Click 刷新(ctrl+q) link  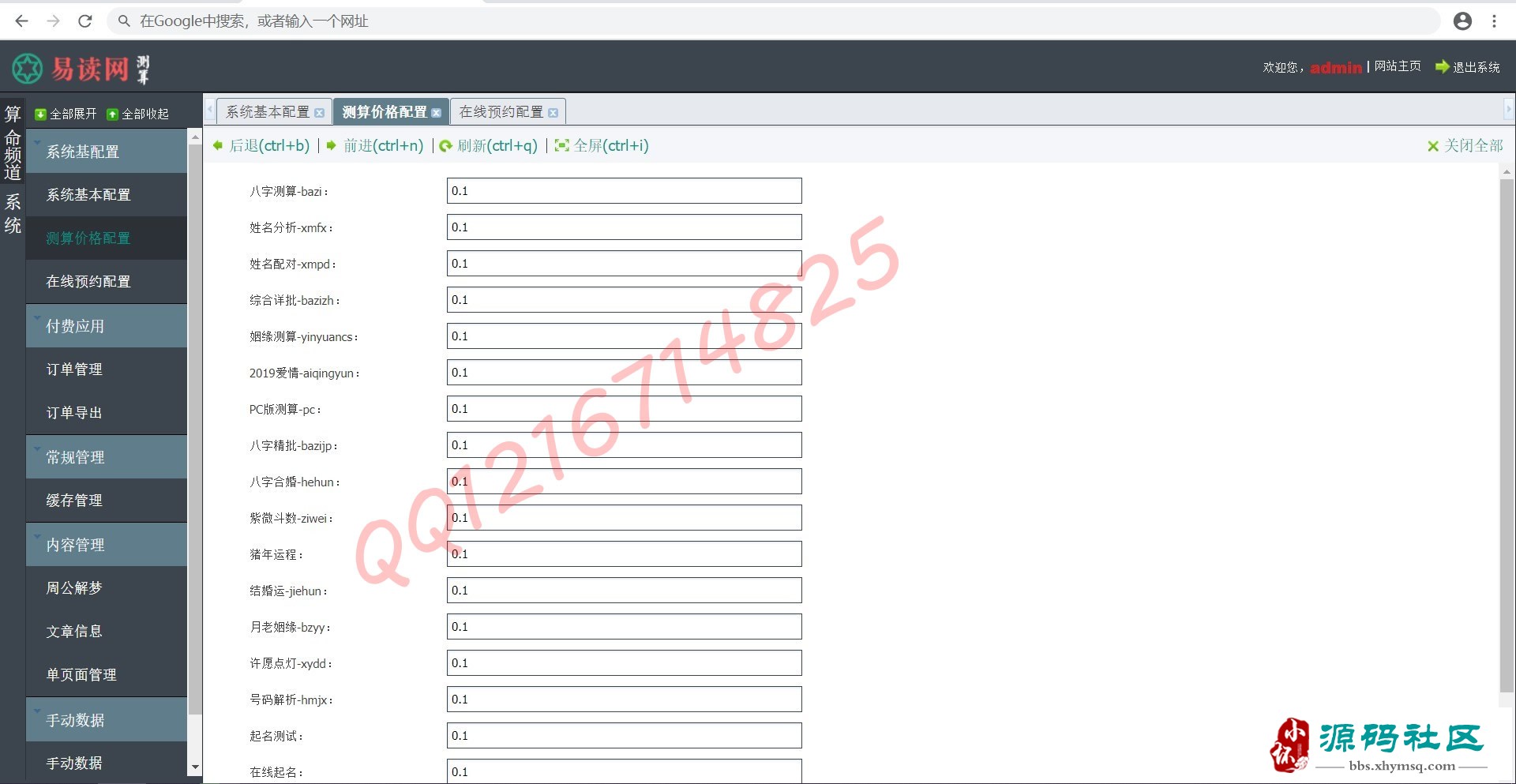(x=497, y=145)
